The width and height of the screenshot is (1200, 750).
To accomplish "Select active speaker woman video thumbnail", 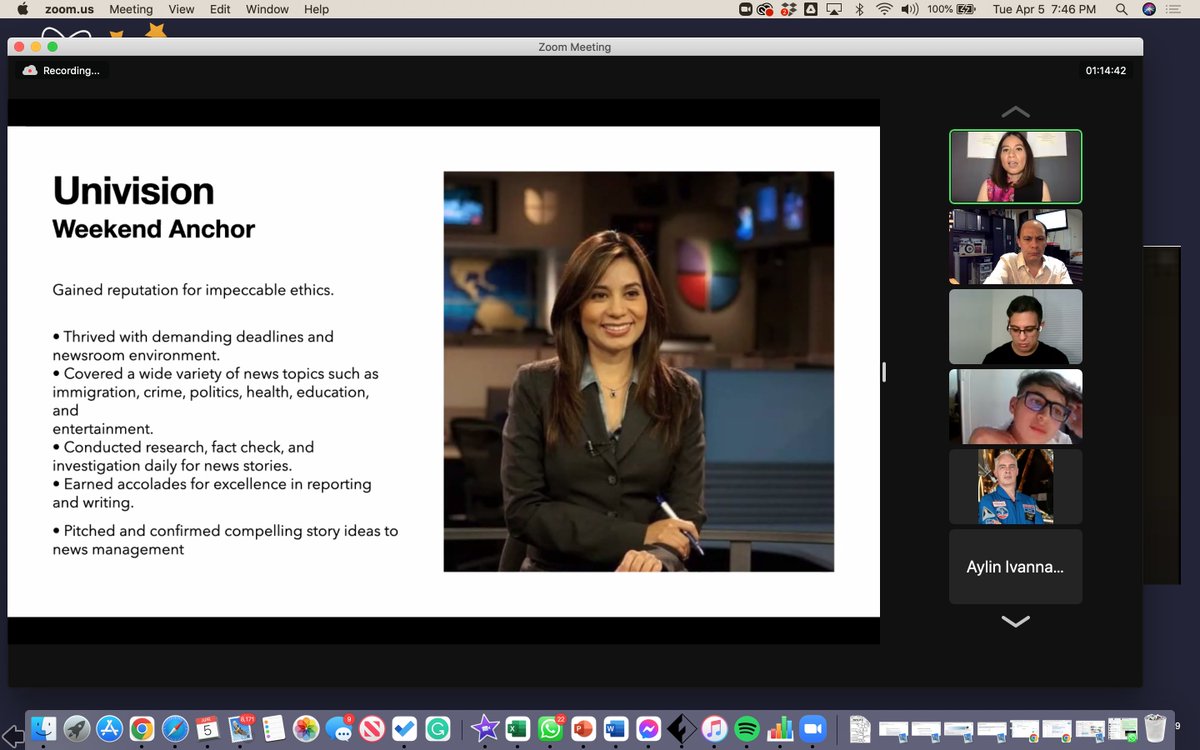I will point(1015,167).
